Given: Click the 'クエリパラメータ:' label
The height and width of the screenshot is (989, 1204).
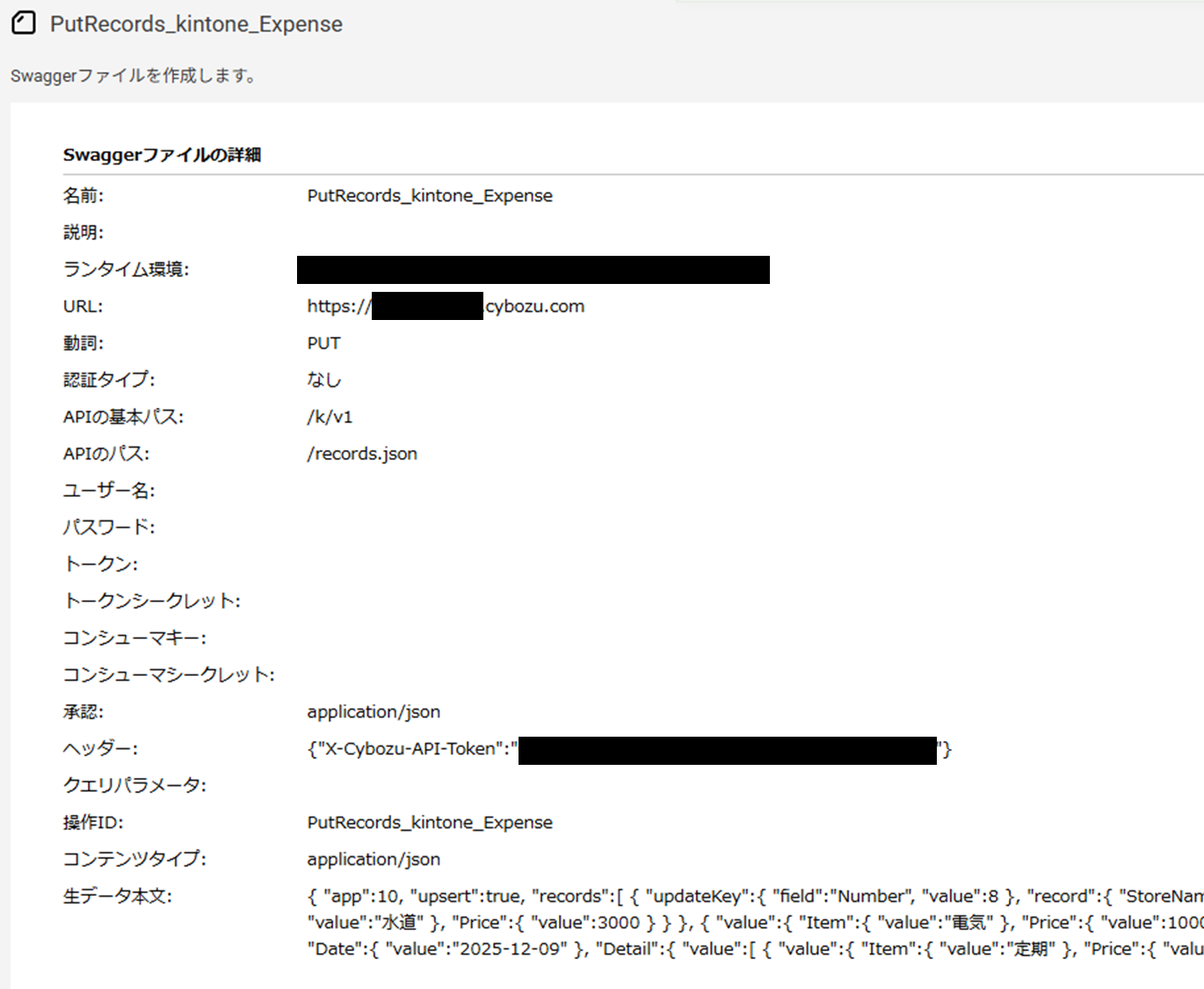Looking at the screenshot, I should click(x=134, y=786).
